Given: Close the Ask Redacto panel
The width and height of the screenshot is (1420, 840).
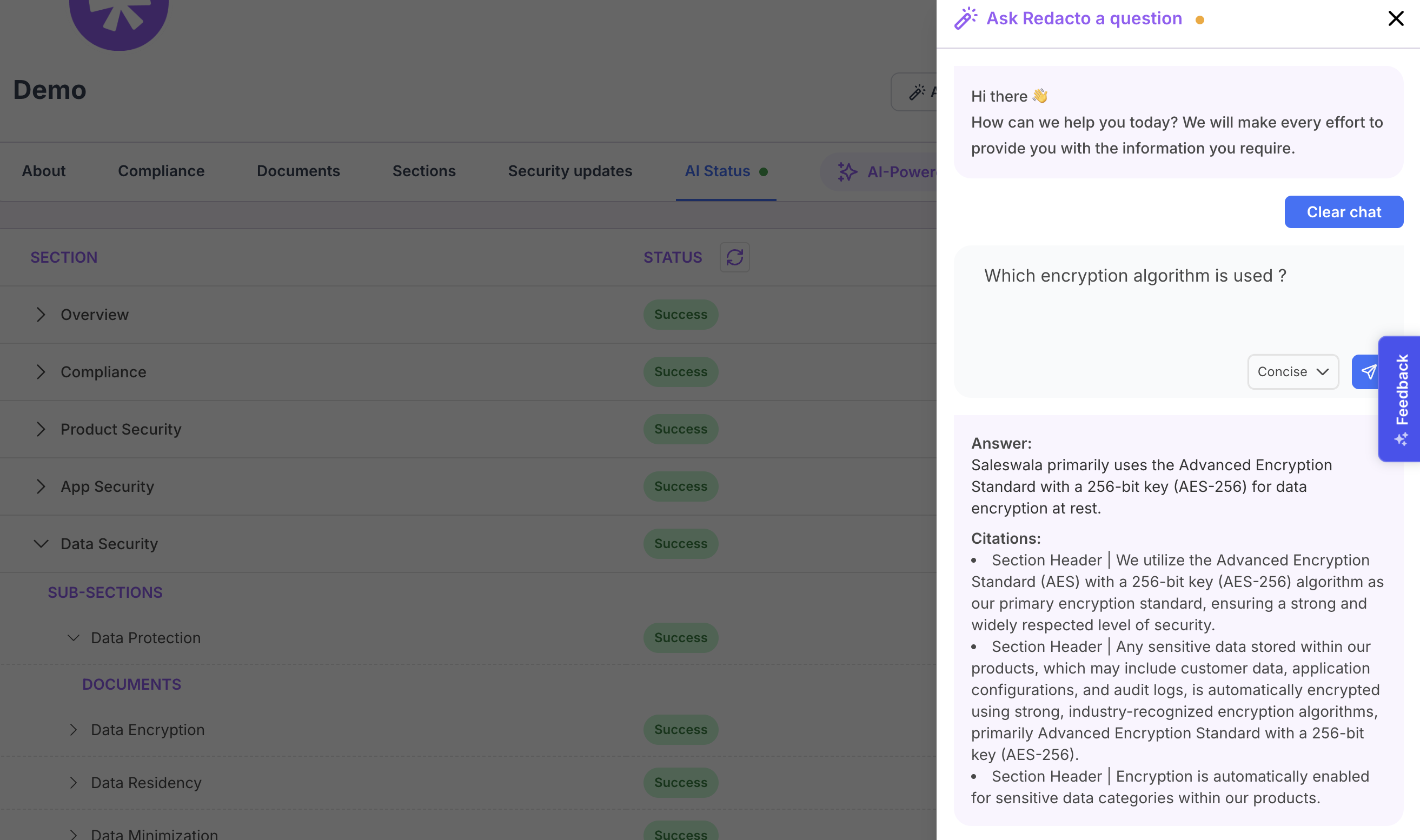Looking at the screenshot, I should pyautogui.click(x=1396, y=19).
